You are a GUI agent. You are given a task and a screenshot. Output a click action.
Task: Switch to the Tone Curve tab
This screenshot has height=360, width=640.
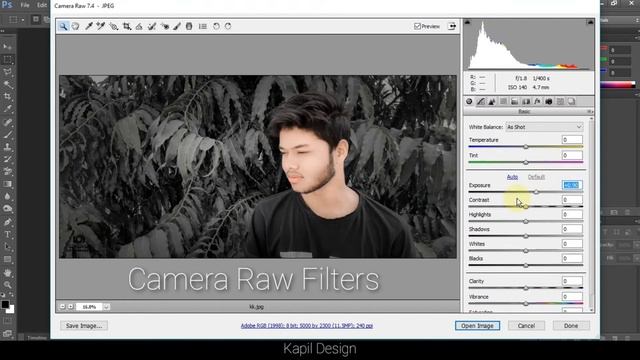click(x=481, y=102)
